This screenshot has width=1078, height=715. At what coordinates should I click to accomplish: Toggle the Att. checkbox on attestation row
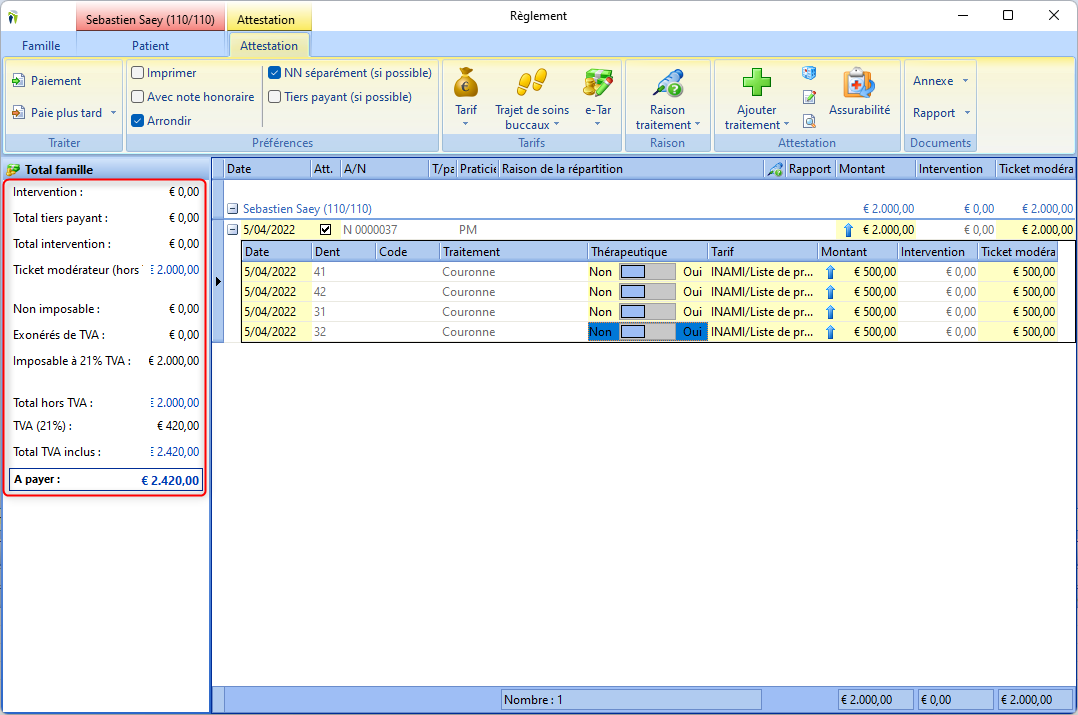325,230
